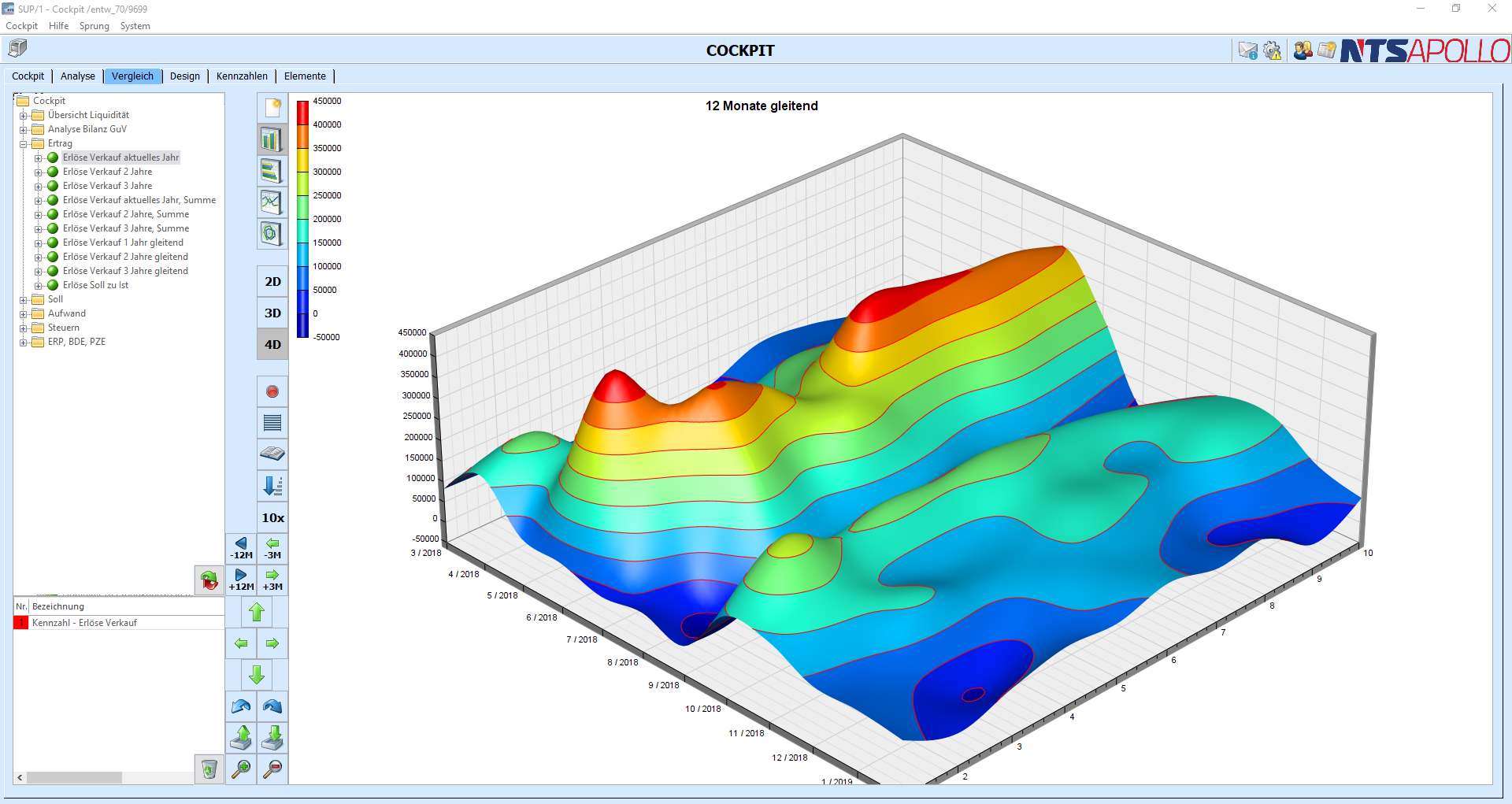This screenshot has height=804, width=1512.
Task: Select the radar chart type icon
Action: [x=272, y=234]
